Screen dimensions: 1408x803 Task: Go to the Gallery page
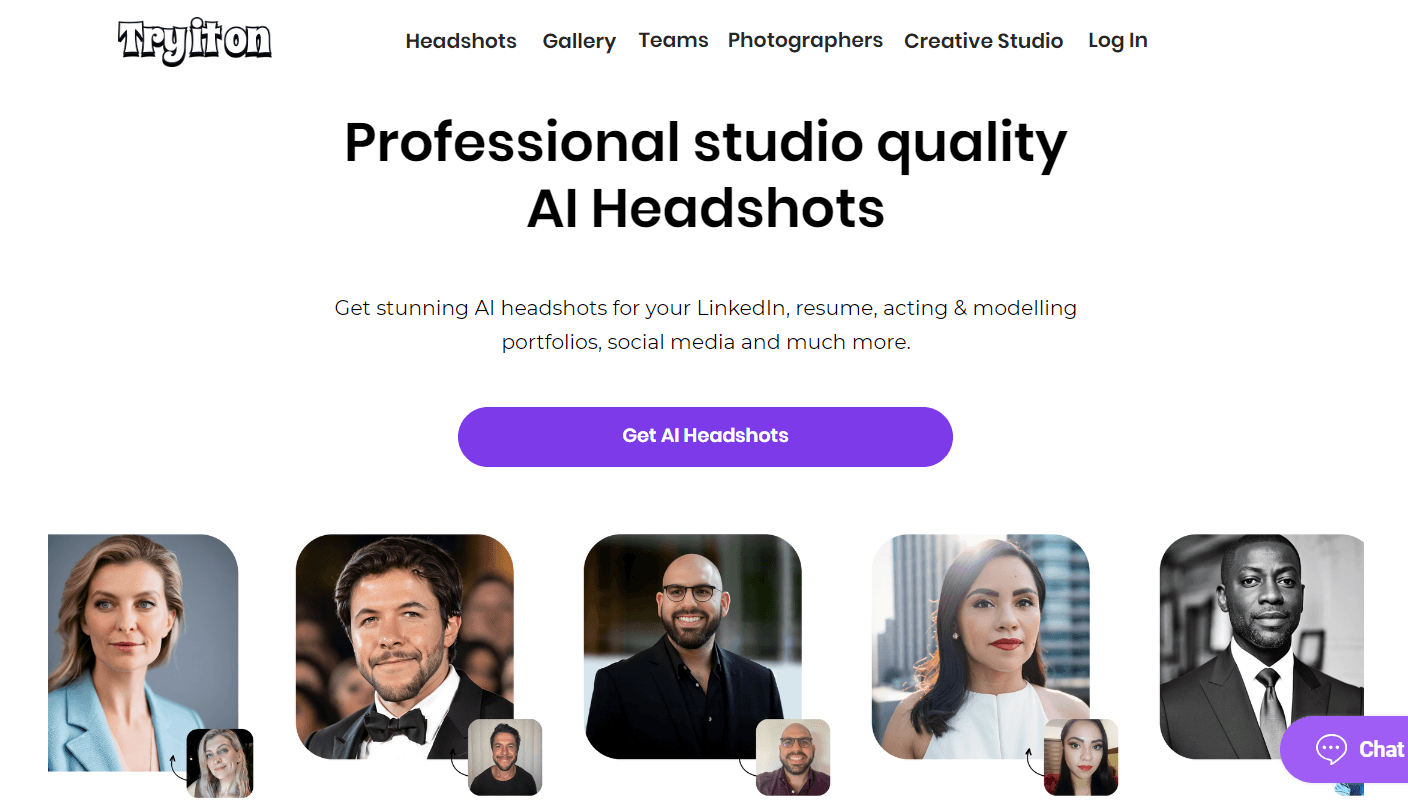[x=579, y=41]
